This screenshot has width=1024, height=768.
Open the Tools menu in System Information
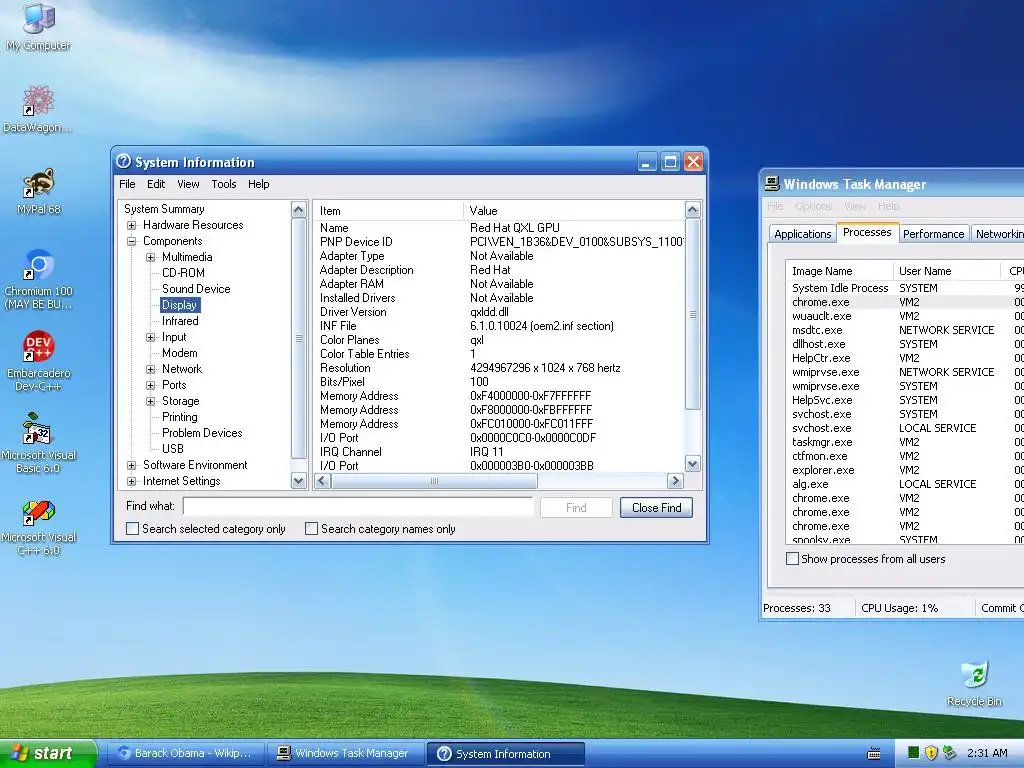point(223,184)
